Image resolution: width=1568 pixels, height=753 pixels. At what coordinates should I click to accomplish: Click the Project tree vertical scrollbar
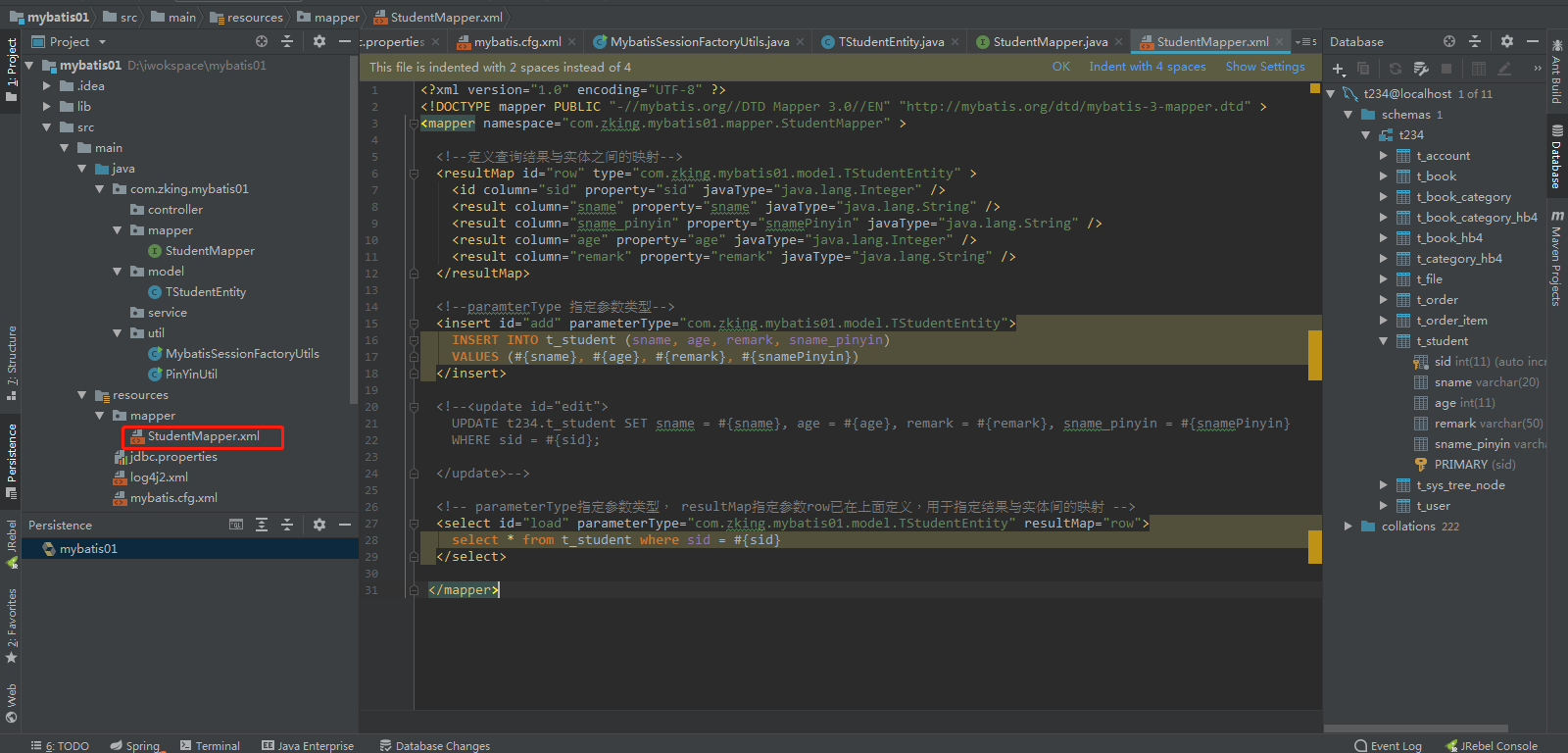(353, 226)
